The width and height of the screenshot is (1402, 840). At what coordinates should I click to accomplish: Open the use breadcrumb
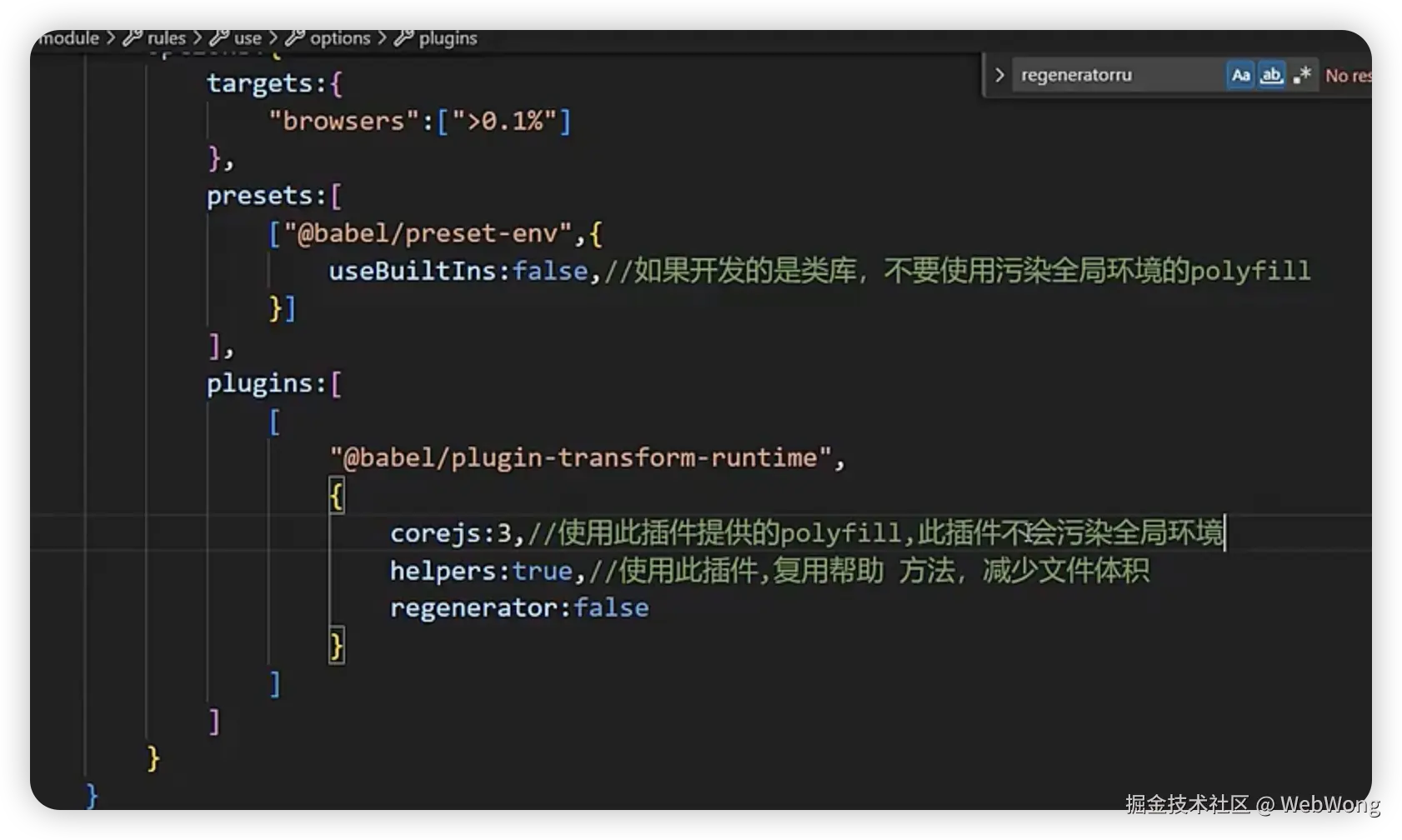coord(248,38)
